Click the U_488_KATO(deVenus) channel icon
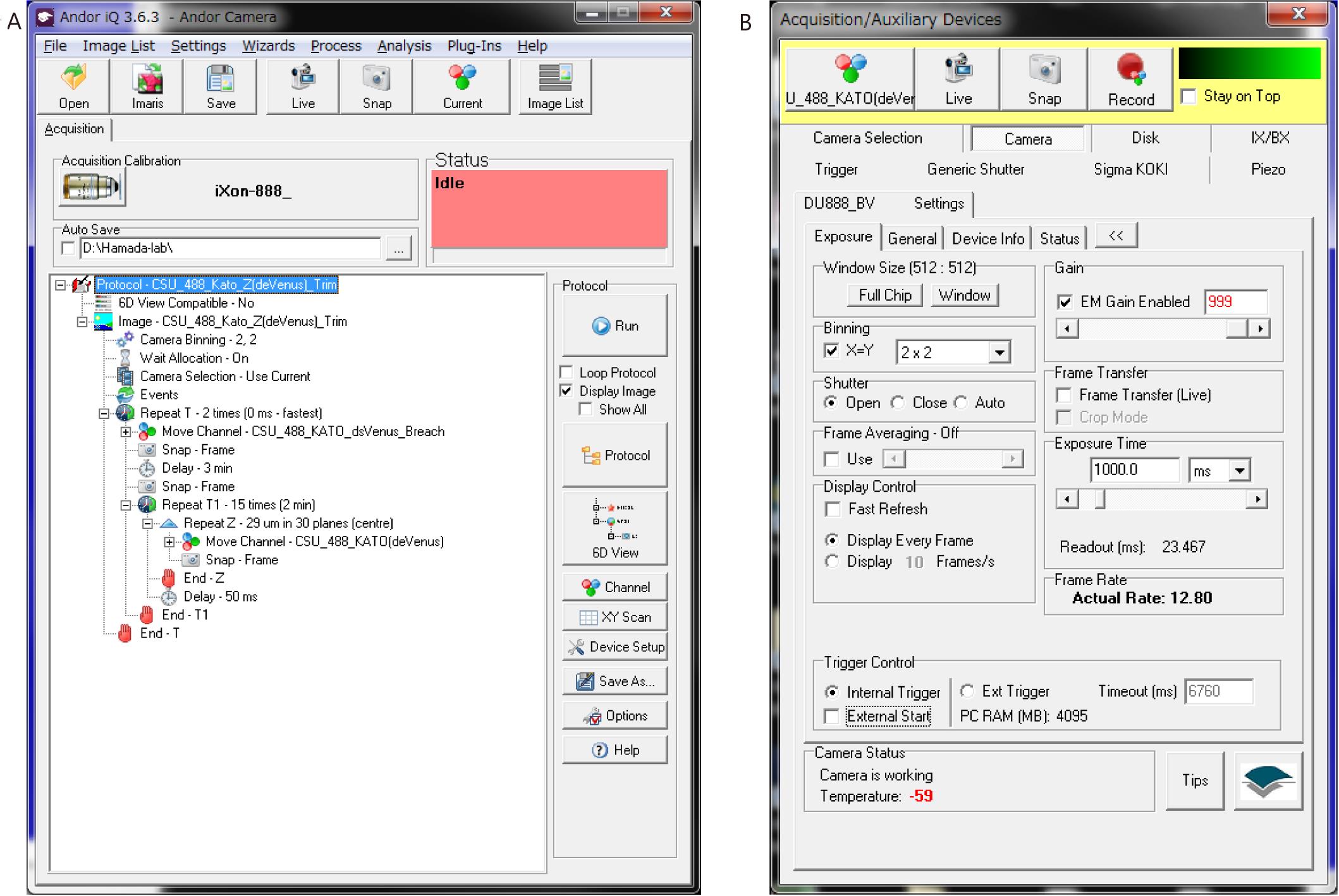This screenshot has height=896, width=1339. coord(850,78)
